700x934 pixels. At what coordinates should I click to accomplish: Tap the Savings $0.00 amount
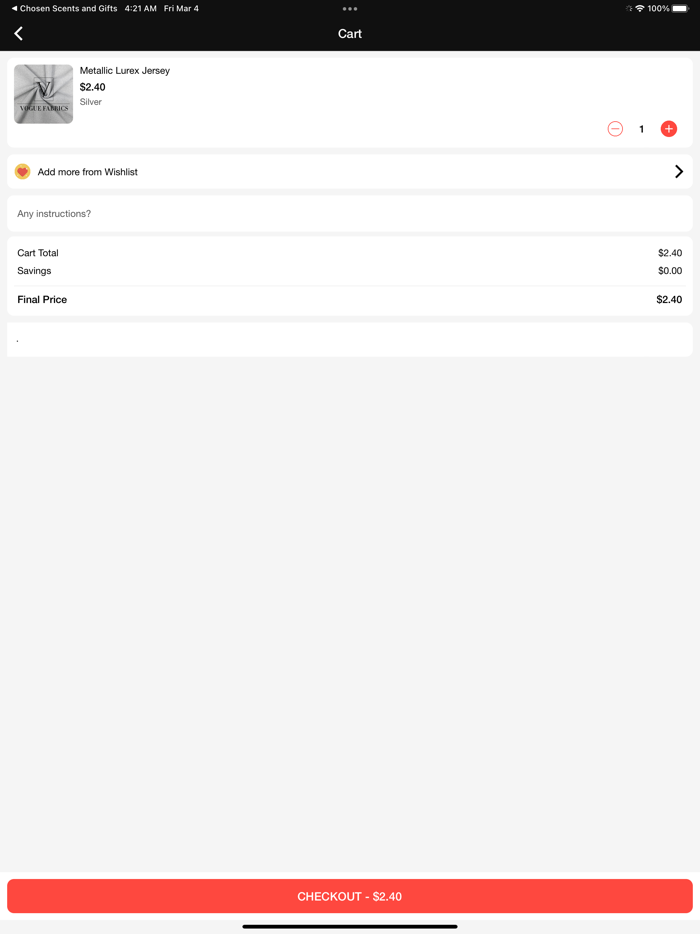point(670,271)
